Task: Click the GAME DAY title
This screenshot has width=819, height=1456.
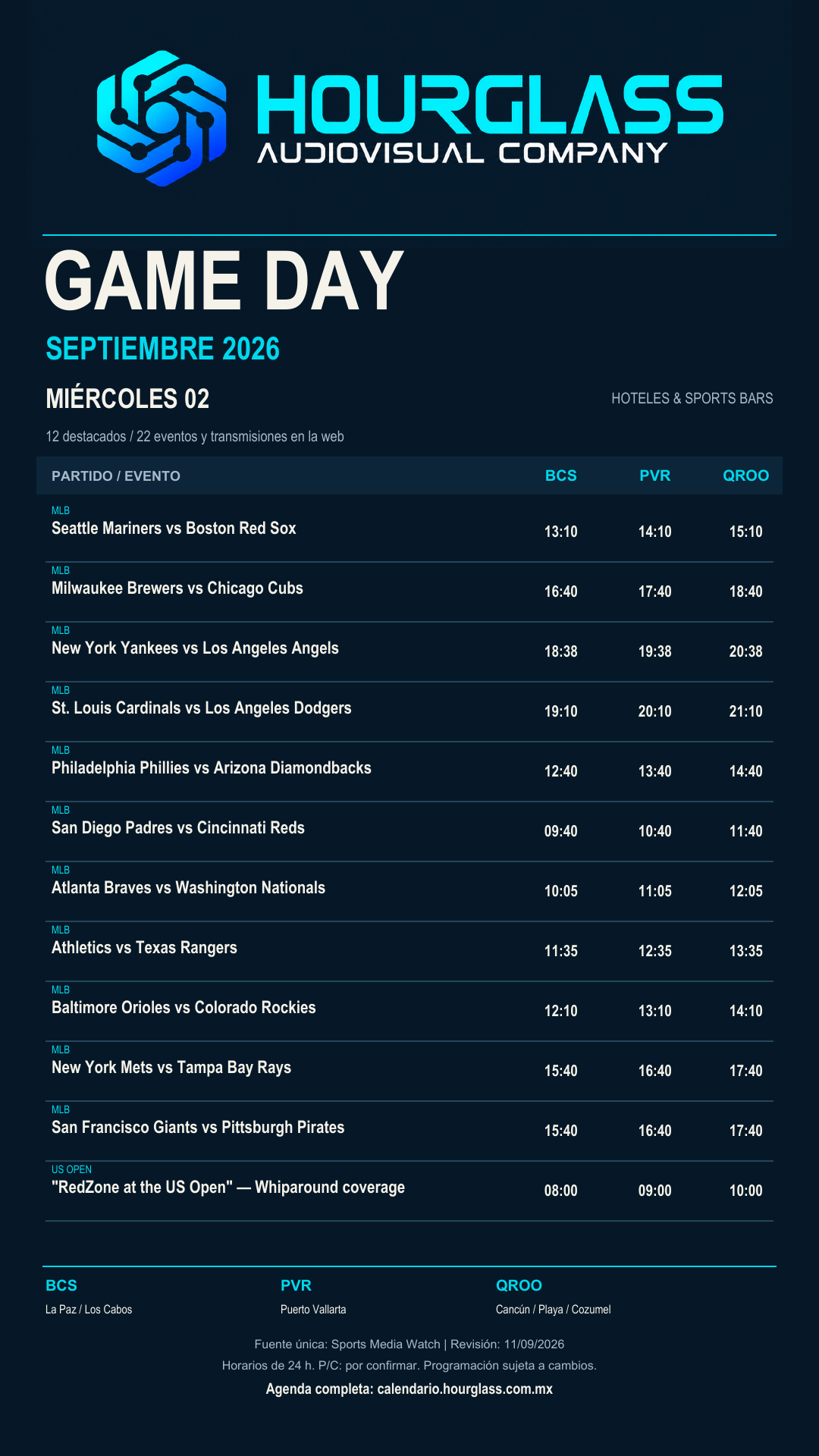Action: click(224, 281)
